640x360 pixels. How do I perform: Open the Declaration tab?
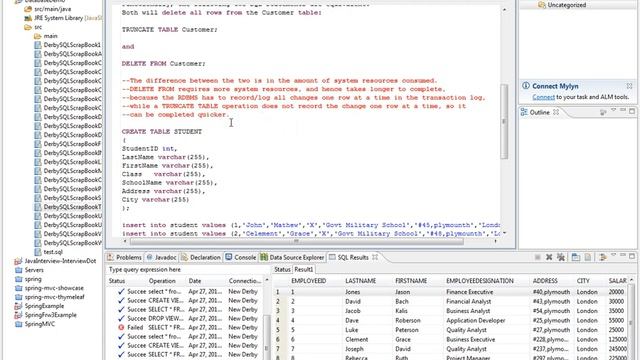(x=201, y=257)
